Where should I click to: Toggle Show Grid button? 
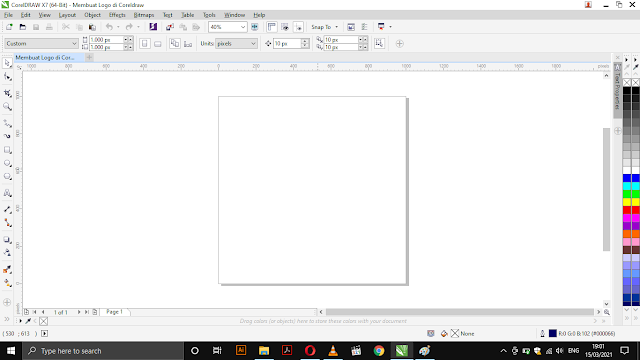pyautogui.click(x=285, y=27)
